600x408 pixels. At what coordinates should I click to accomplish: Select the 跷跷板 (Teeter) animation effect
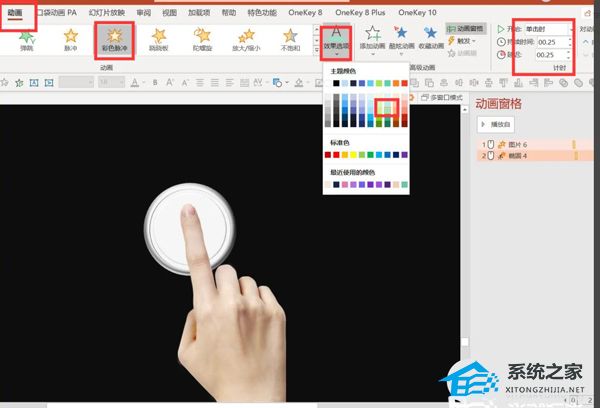tap(158, 41)
